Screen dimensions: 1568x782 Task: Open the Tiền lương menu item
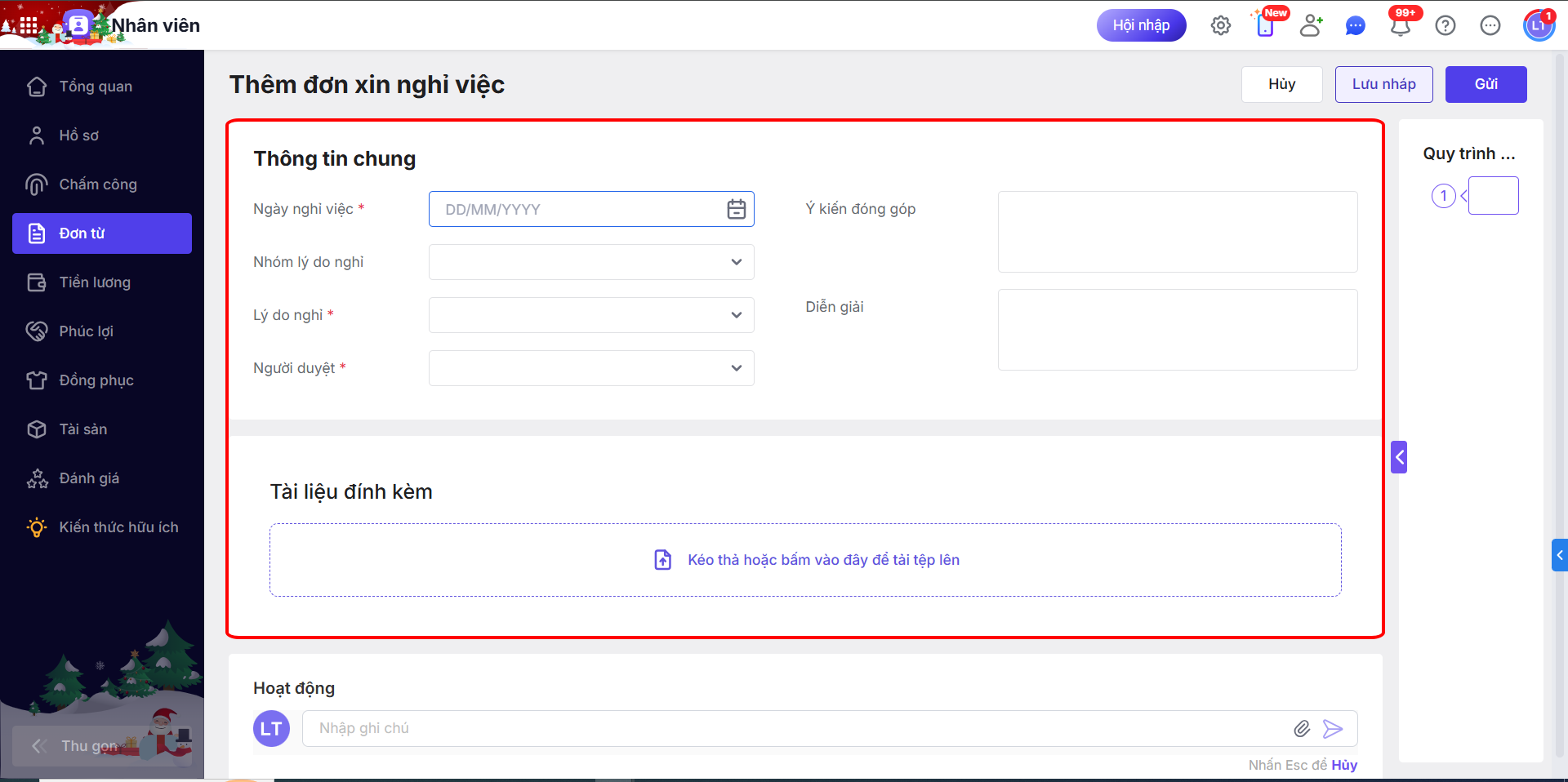95,282
